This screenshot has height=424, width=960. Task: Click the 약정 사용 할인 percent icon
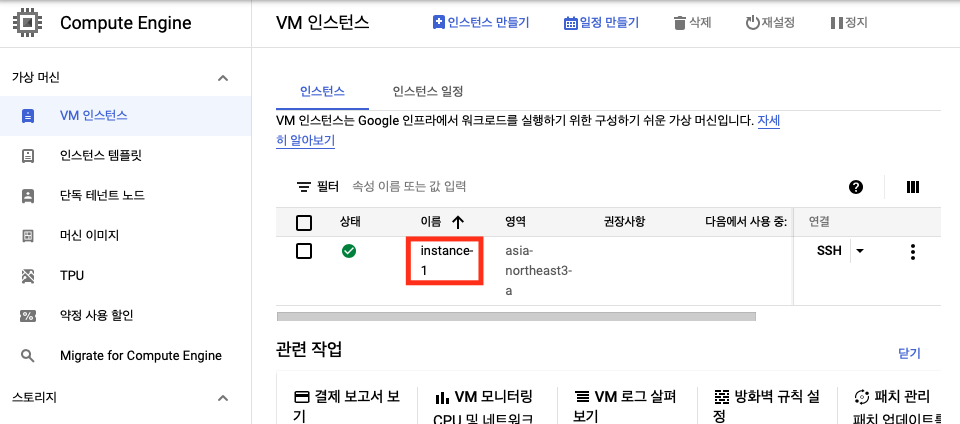pyautogui.click(x=28, y=316)
